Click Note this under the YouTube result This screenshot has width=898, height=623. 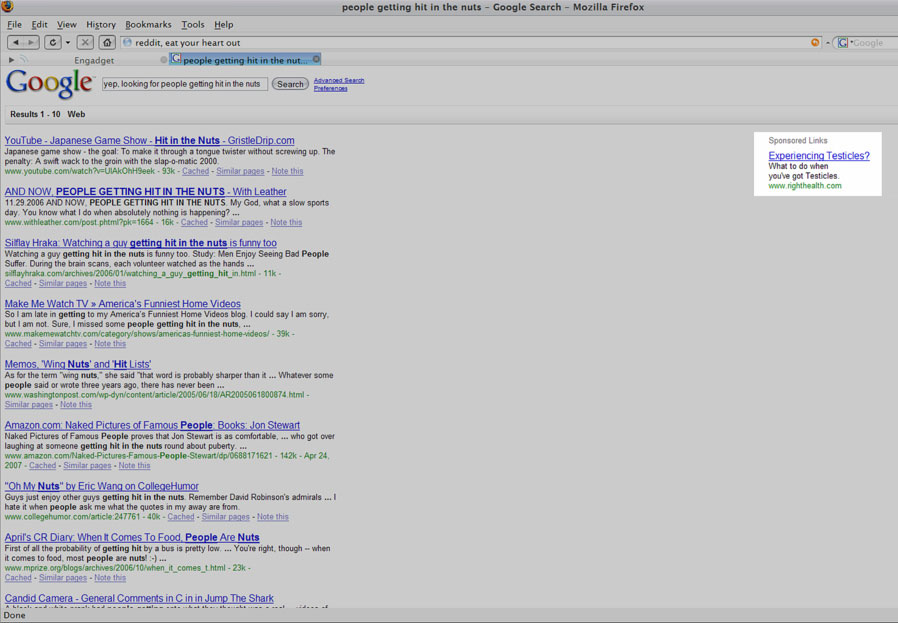[287, 171]
